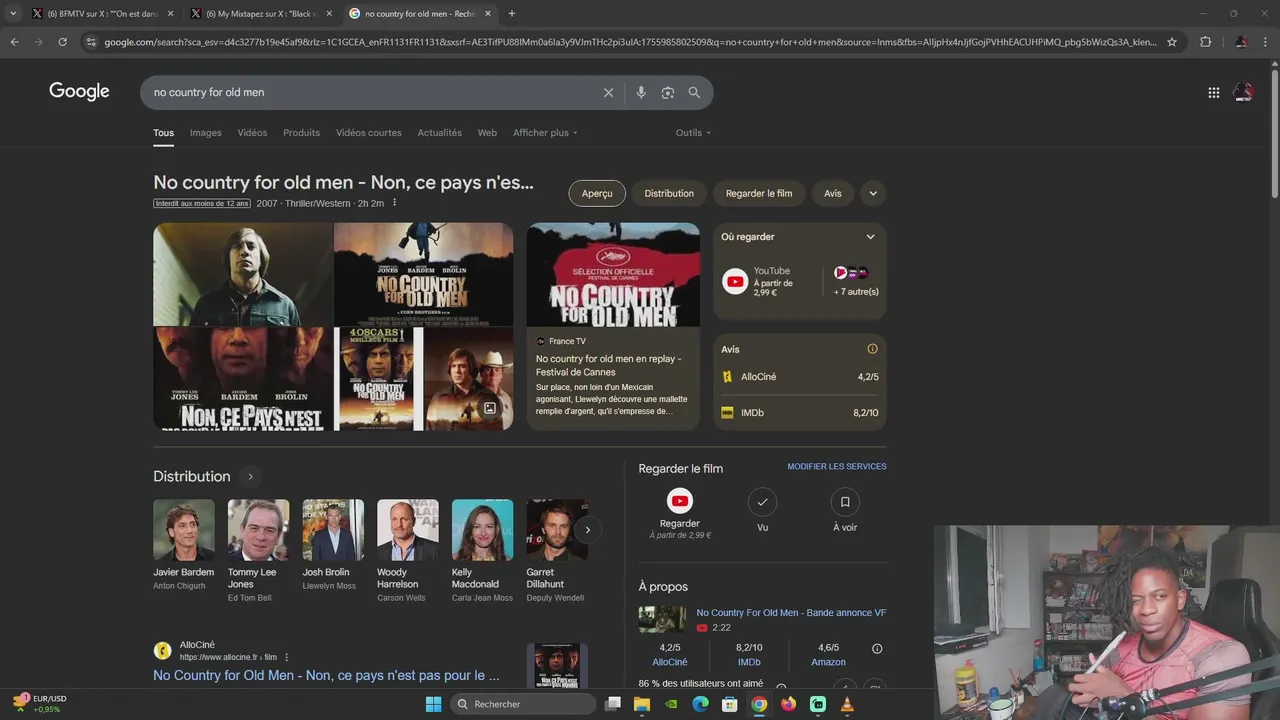Open Javier Bardem cast thumbnail
The width and height of the screenshot is (1280, 720).
tap(184, 530)
